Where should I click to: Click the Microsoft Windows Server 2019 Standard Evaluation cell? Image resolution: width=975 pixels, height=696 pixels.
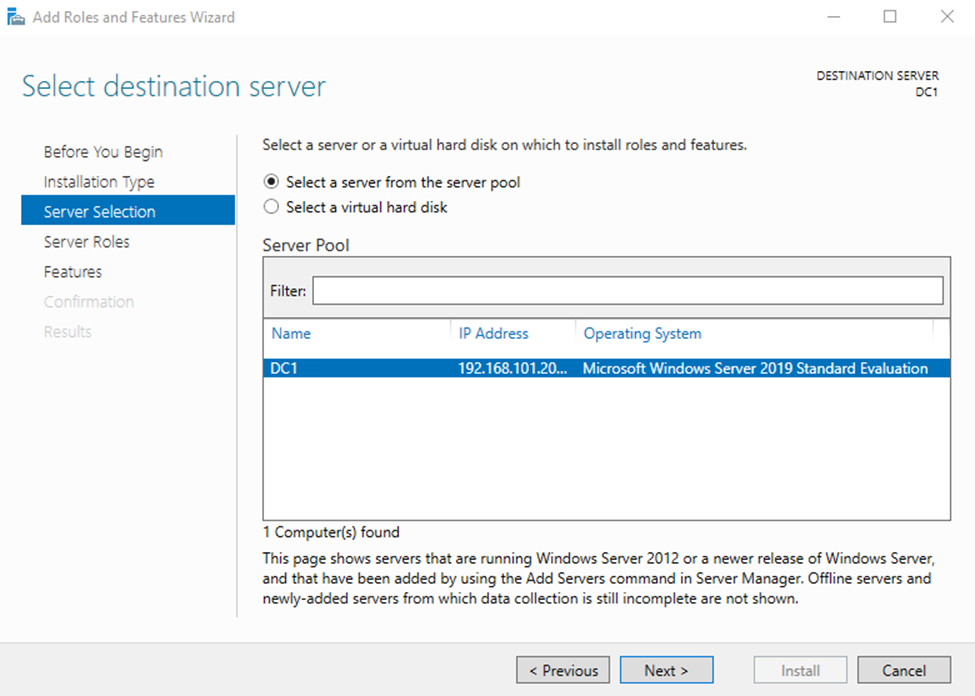pyautogui.click(x=755, y=368)
